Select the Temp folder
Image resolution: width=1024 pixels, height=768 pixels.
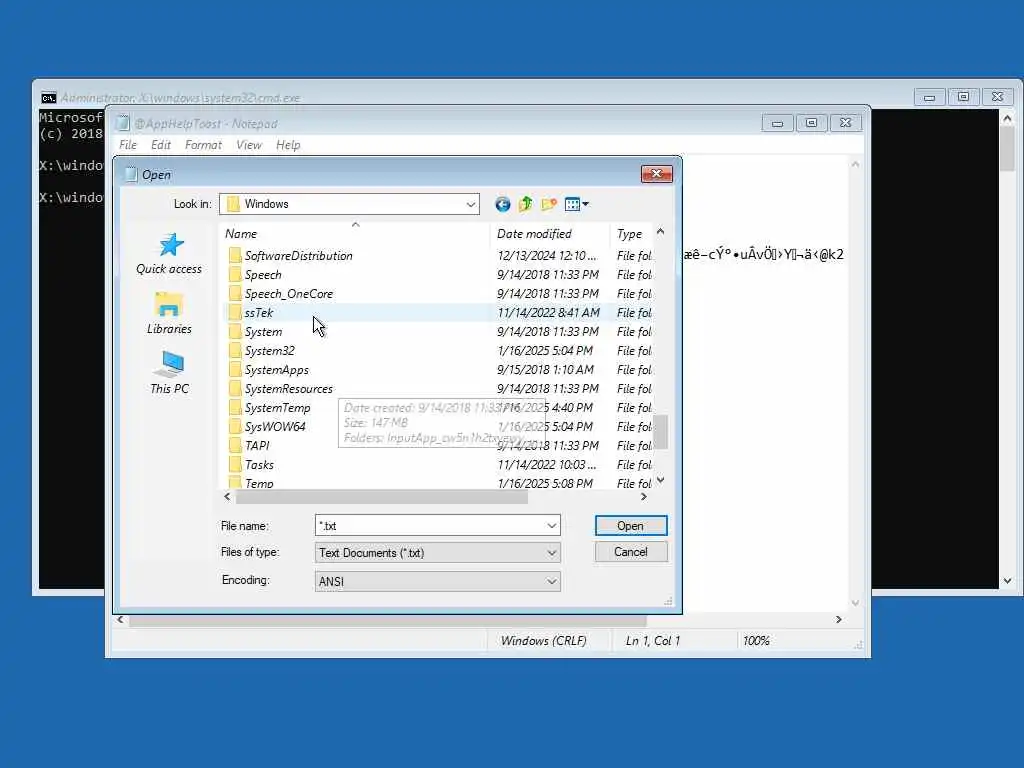(259, 483)
